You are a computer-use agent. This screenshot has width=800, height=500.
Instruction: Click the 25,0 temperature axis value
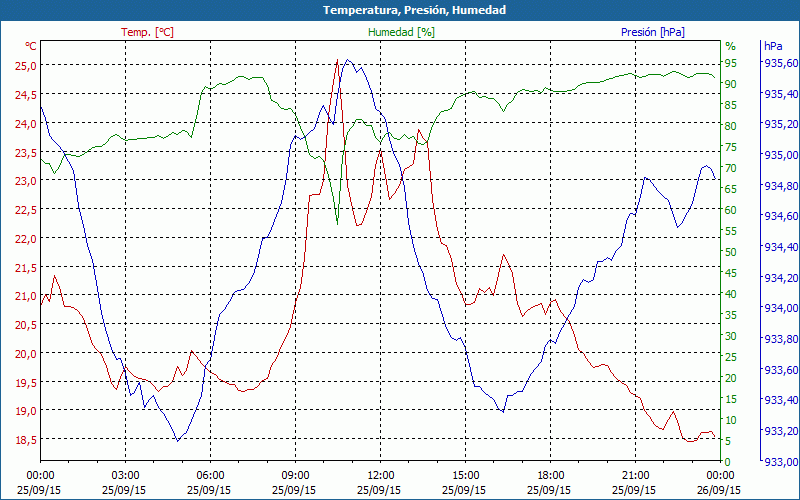point(25,65)
